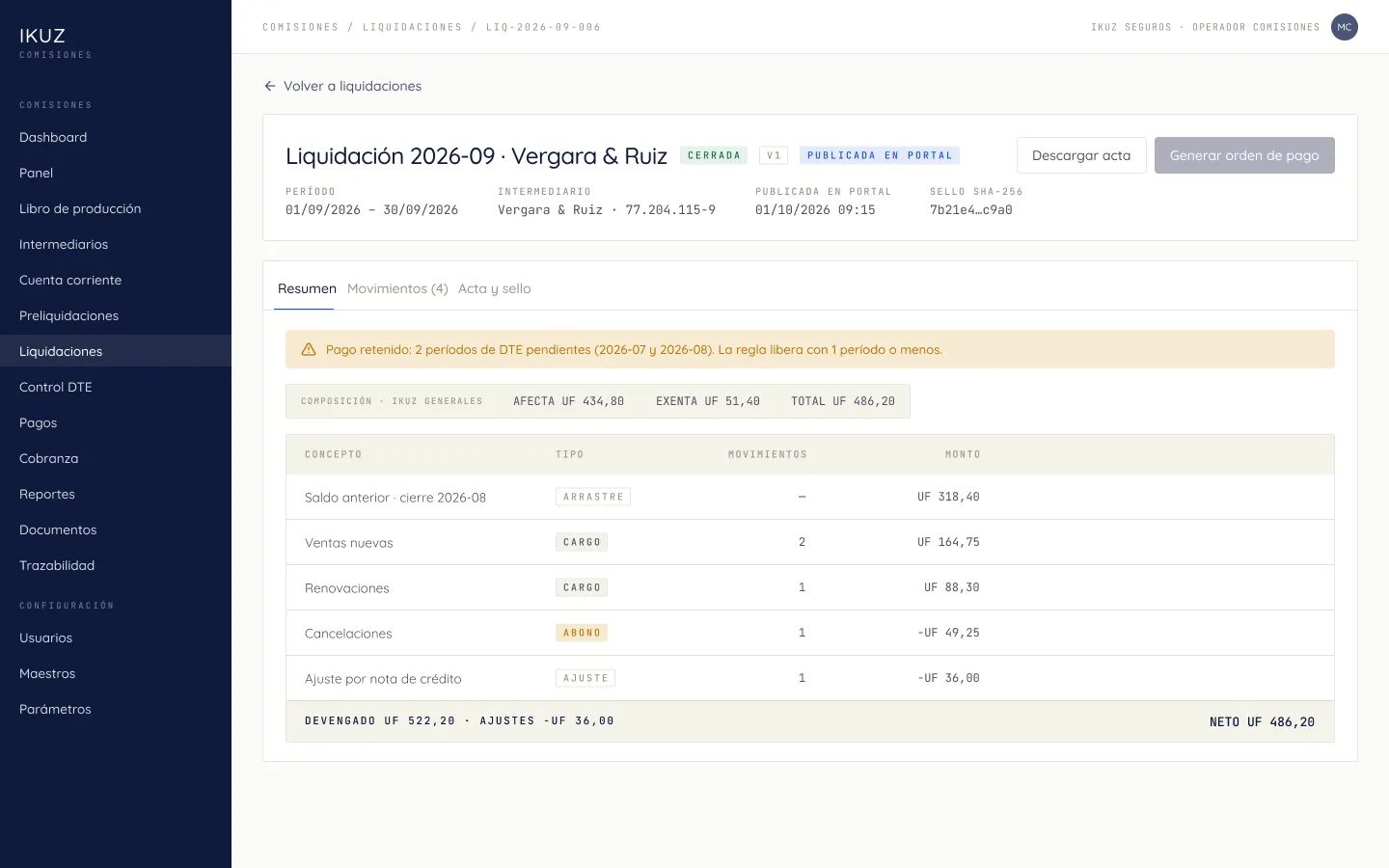Go to Maestros configuration
Viewport: 1389px width, 868px height.
pyautogui.click(x=116, y=673)
